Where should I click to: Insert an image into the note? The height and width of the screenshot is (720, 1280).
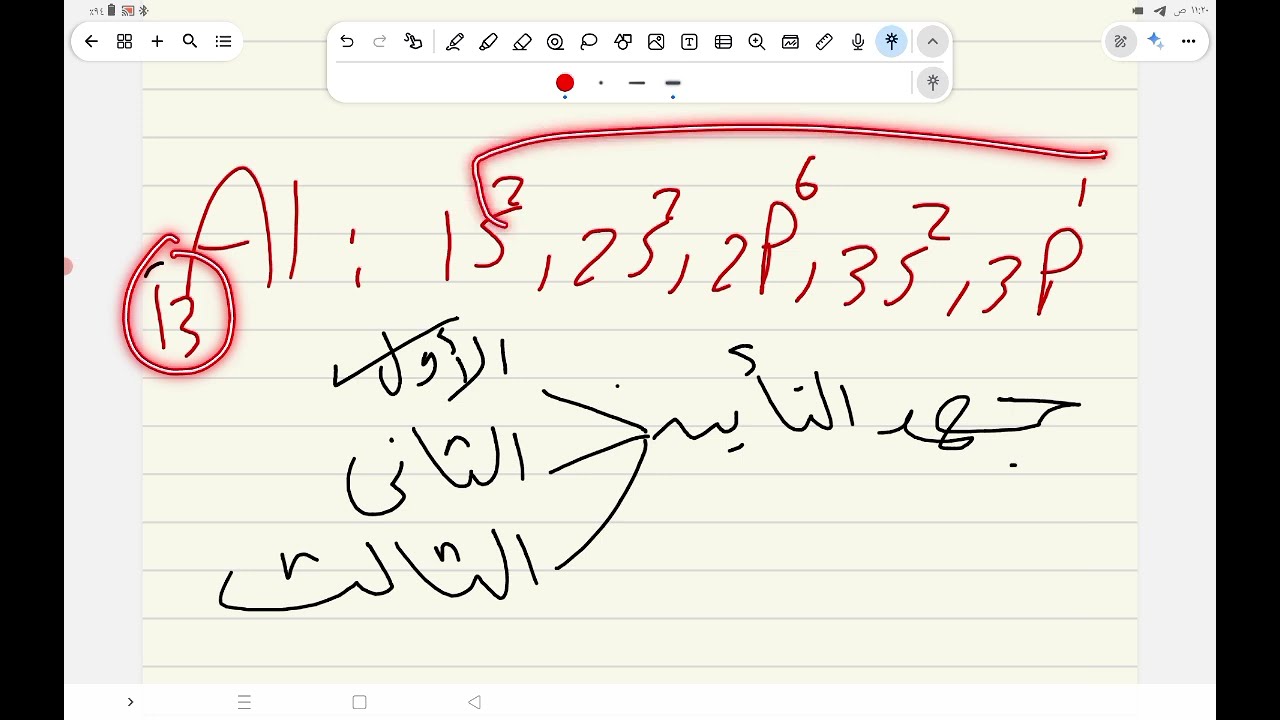pyautogui.click(x=656, y=41)
